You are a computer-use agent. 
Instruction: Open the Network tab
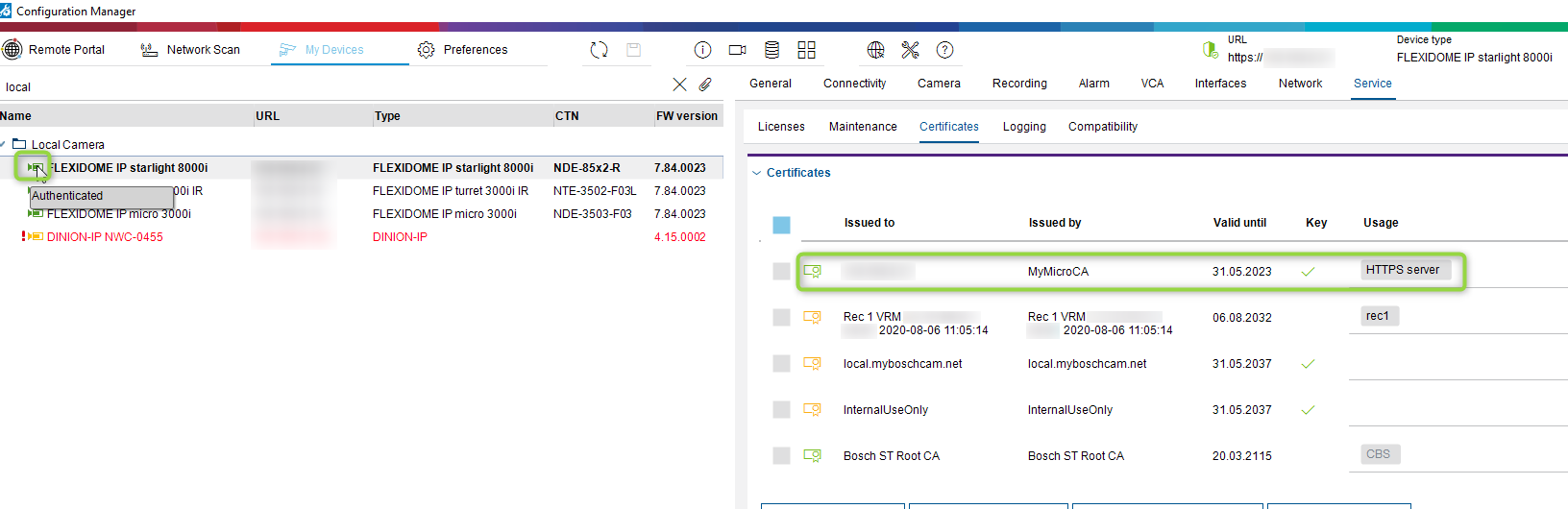pyautogui.click(x=1300, y=84)
